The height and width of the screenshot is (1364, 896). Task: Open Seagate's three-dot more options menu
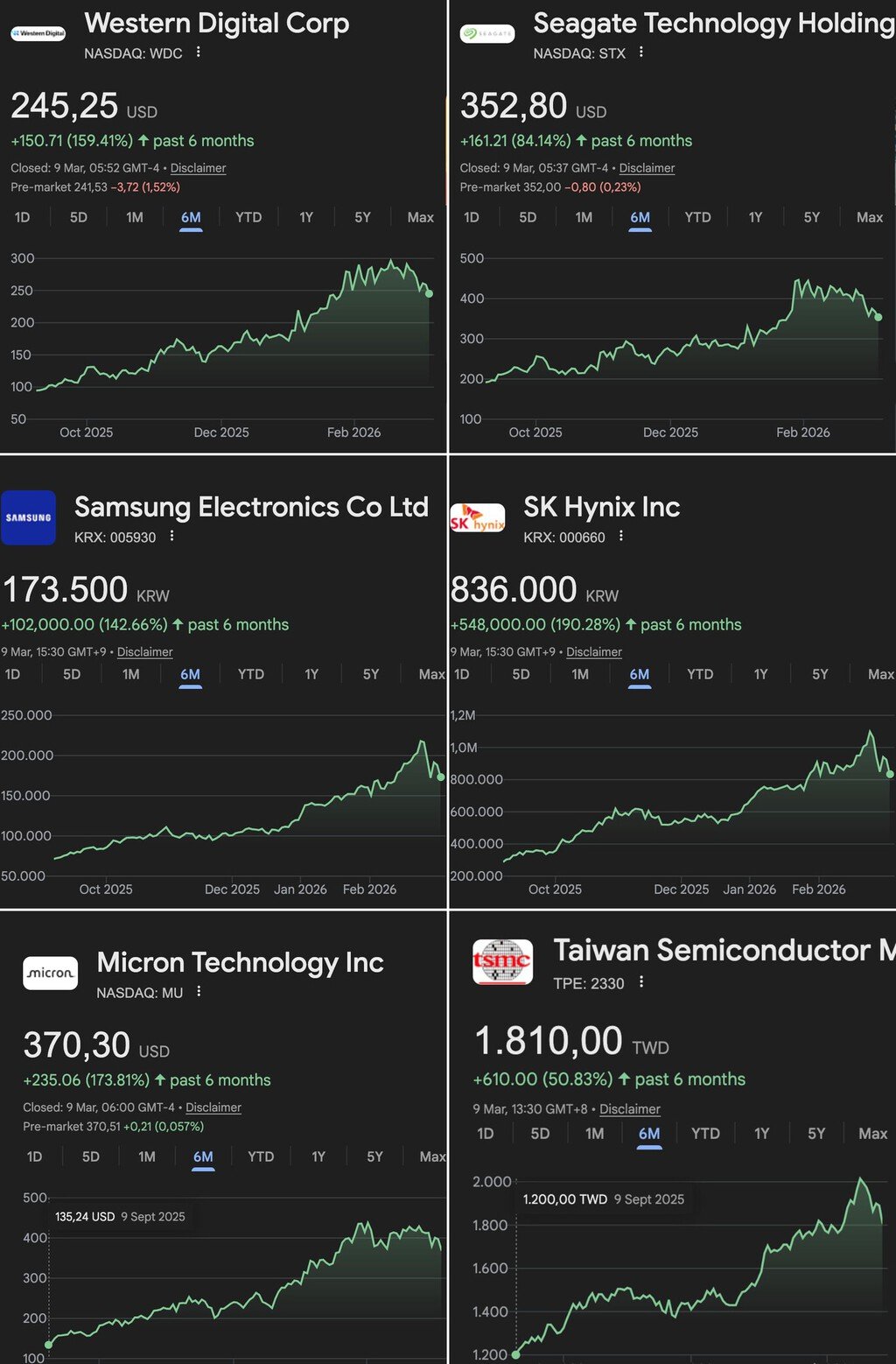click(641, 53)
